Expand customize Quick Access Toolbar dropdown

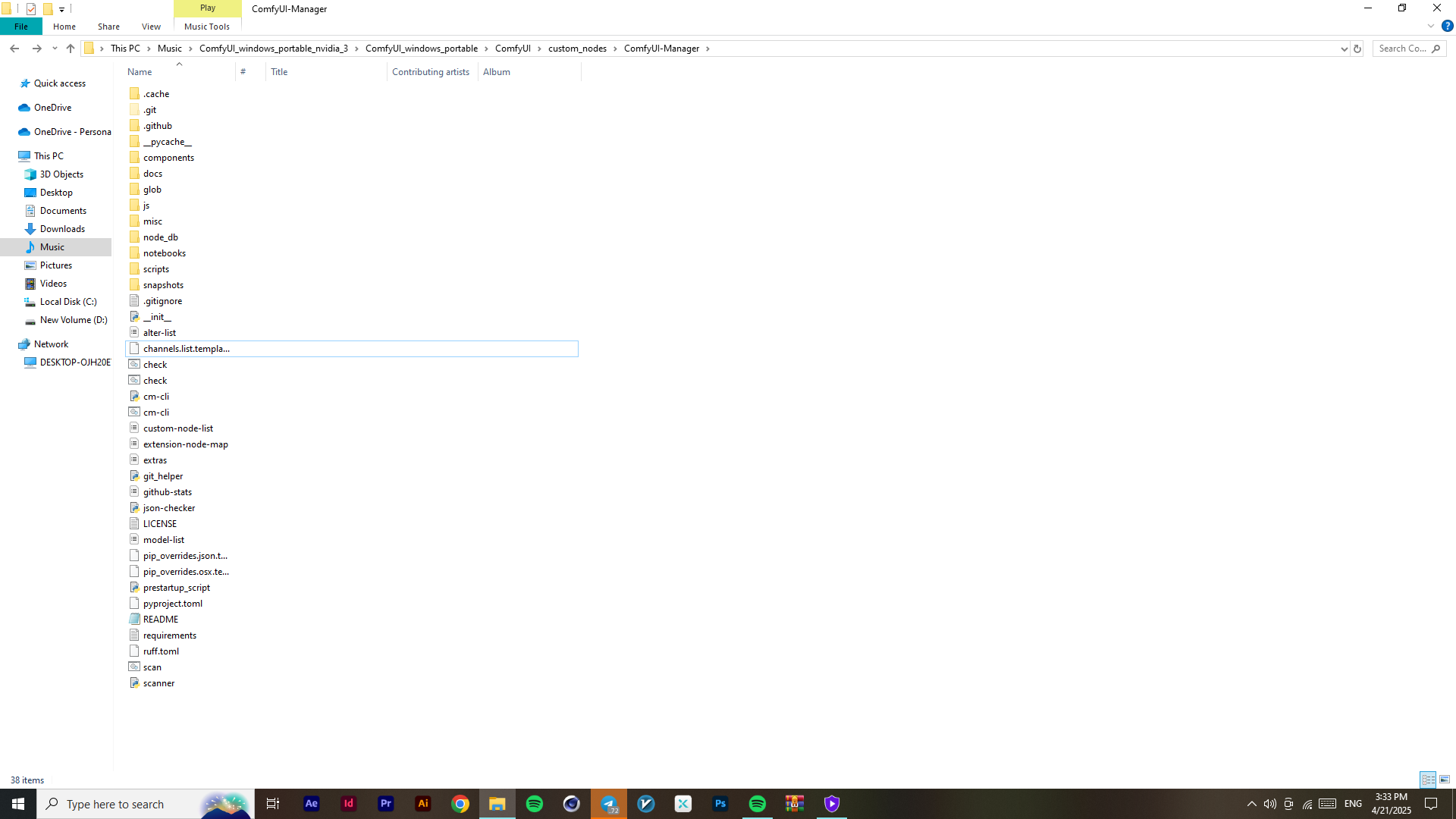pyautogui.click(x=61, y=9)
